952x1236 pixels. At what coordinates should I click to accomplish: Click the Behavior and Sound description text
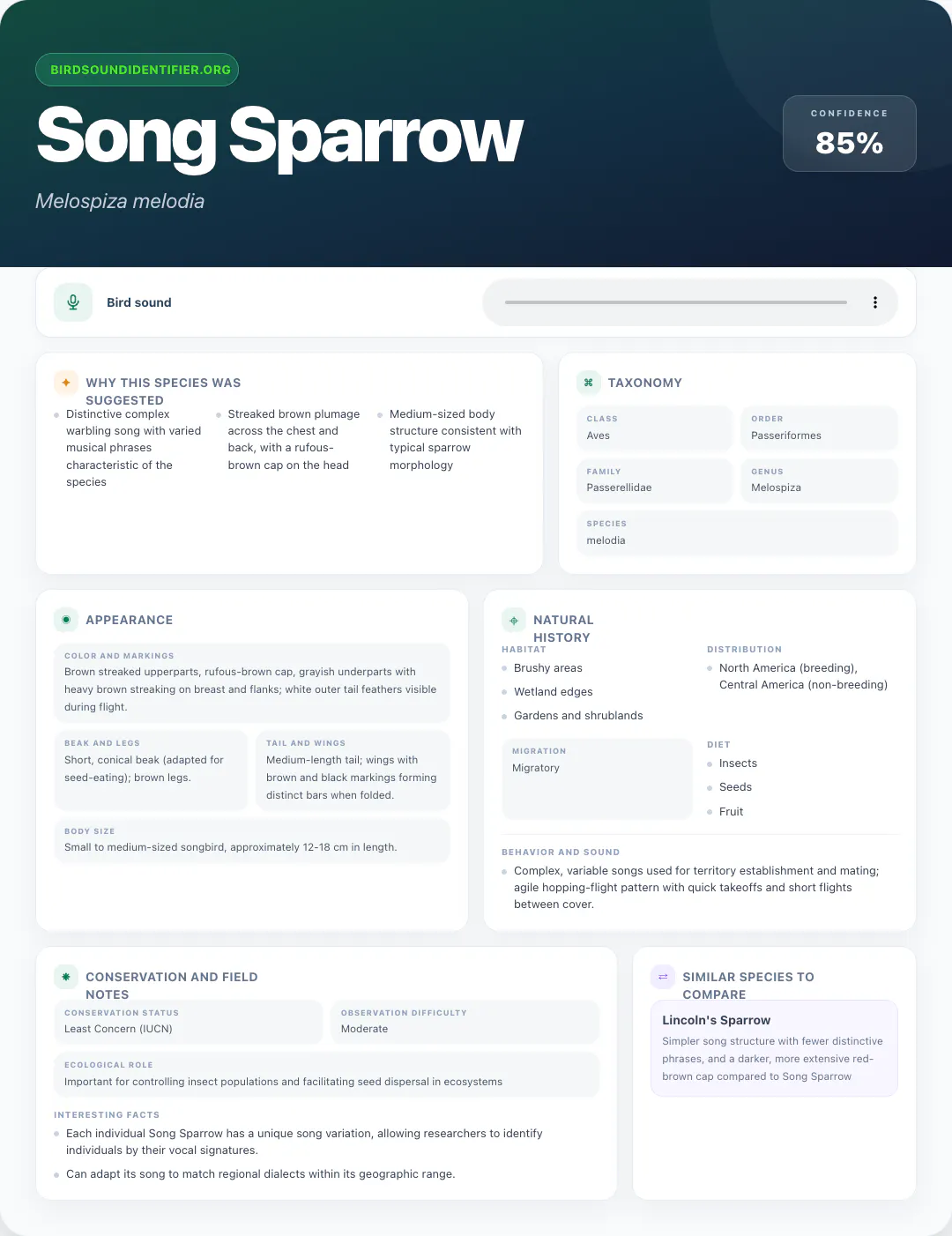pos(696,888)
